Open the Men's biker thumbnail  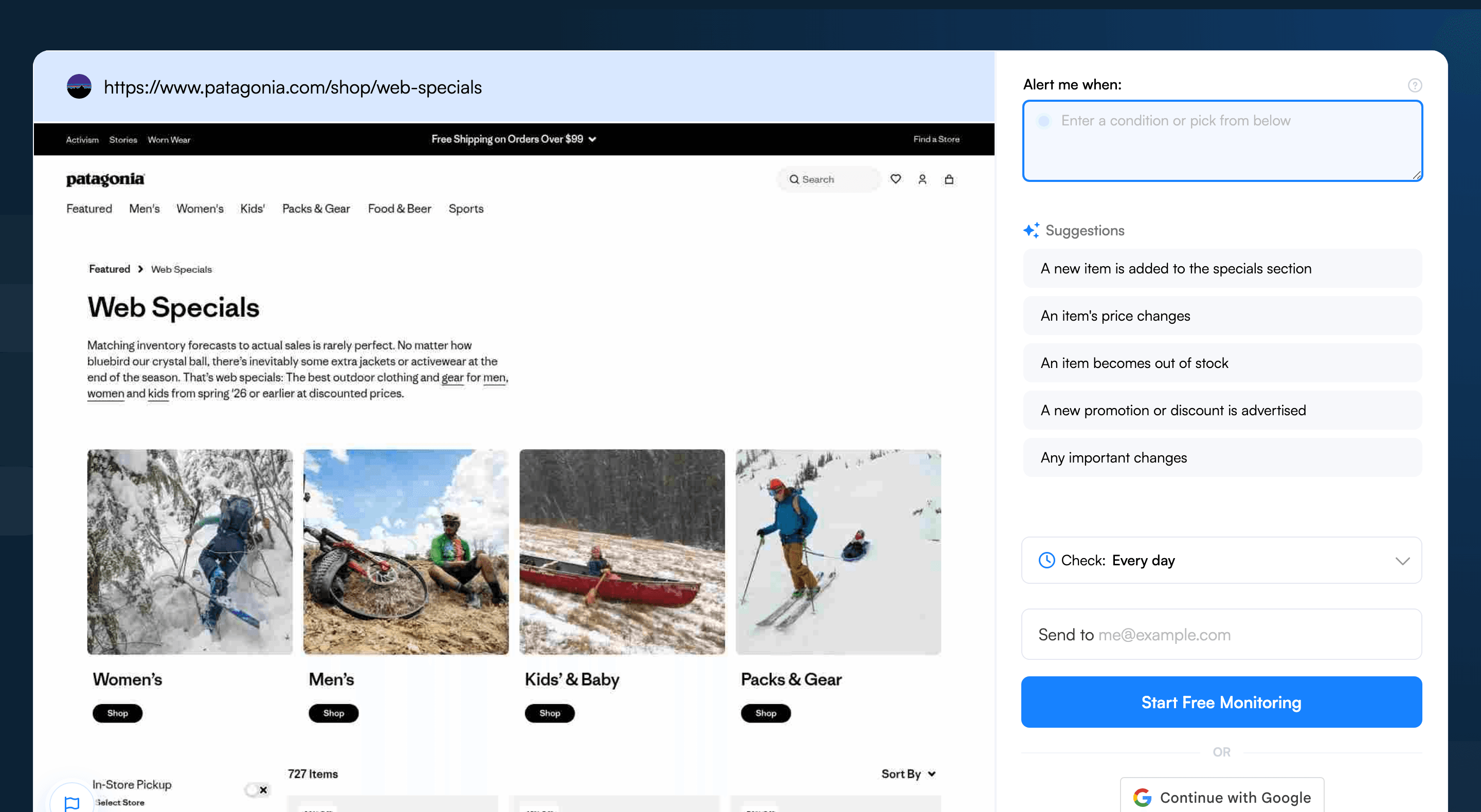[x=406, y=551]
